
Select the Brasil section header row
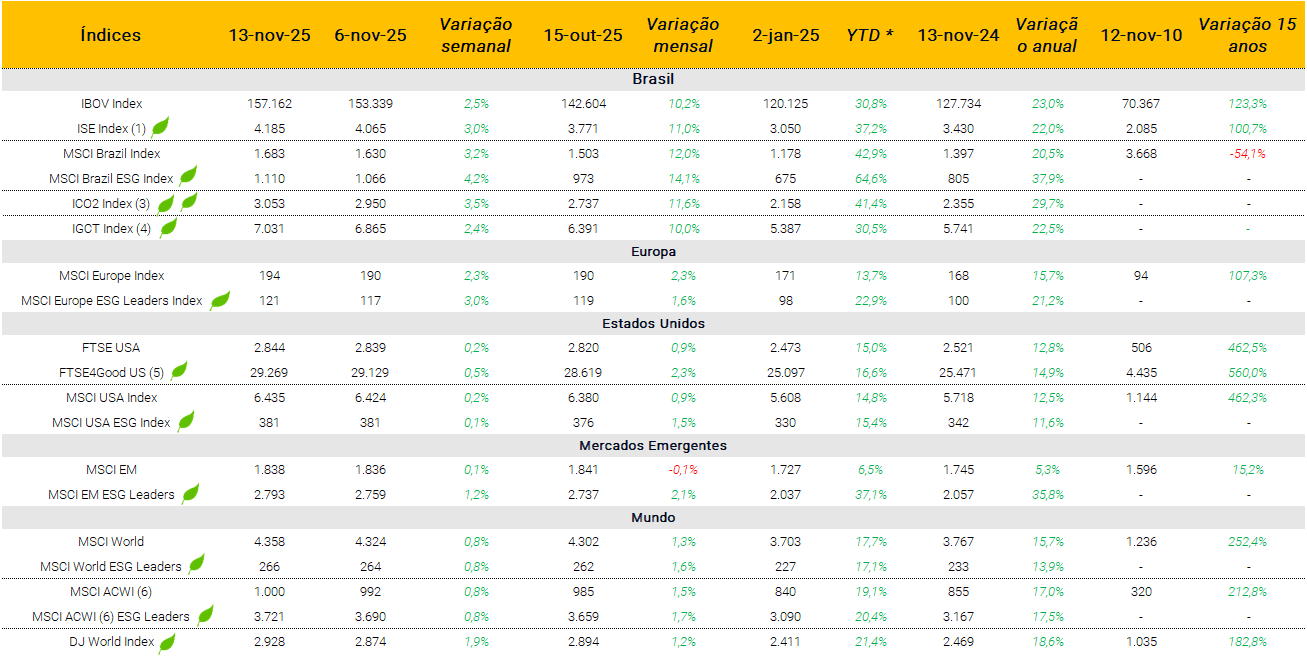[x=653, y=79]
